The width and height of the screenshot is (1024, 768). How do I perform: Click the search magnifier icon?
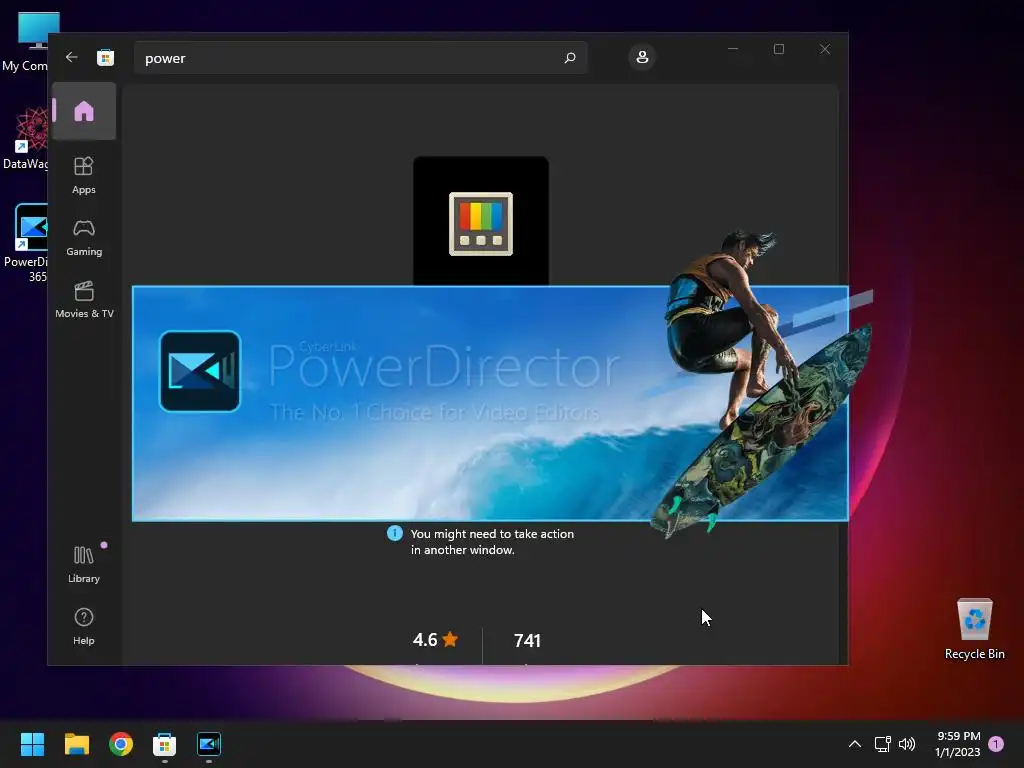[x=569, y=57]
